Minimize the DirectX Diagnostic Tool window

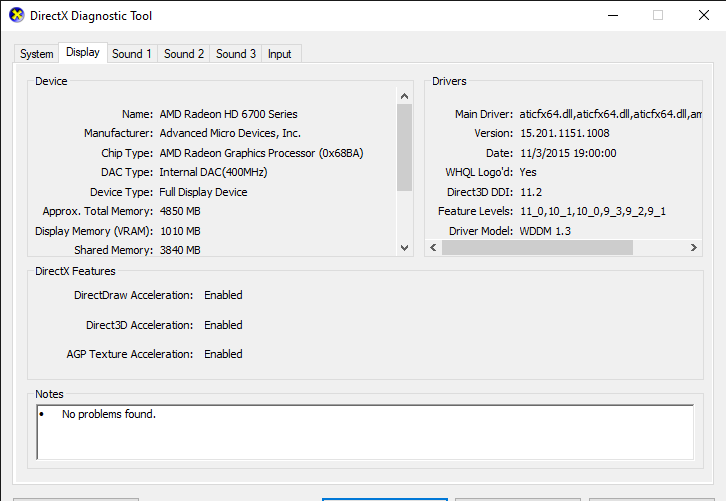[613, 15]
